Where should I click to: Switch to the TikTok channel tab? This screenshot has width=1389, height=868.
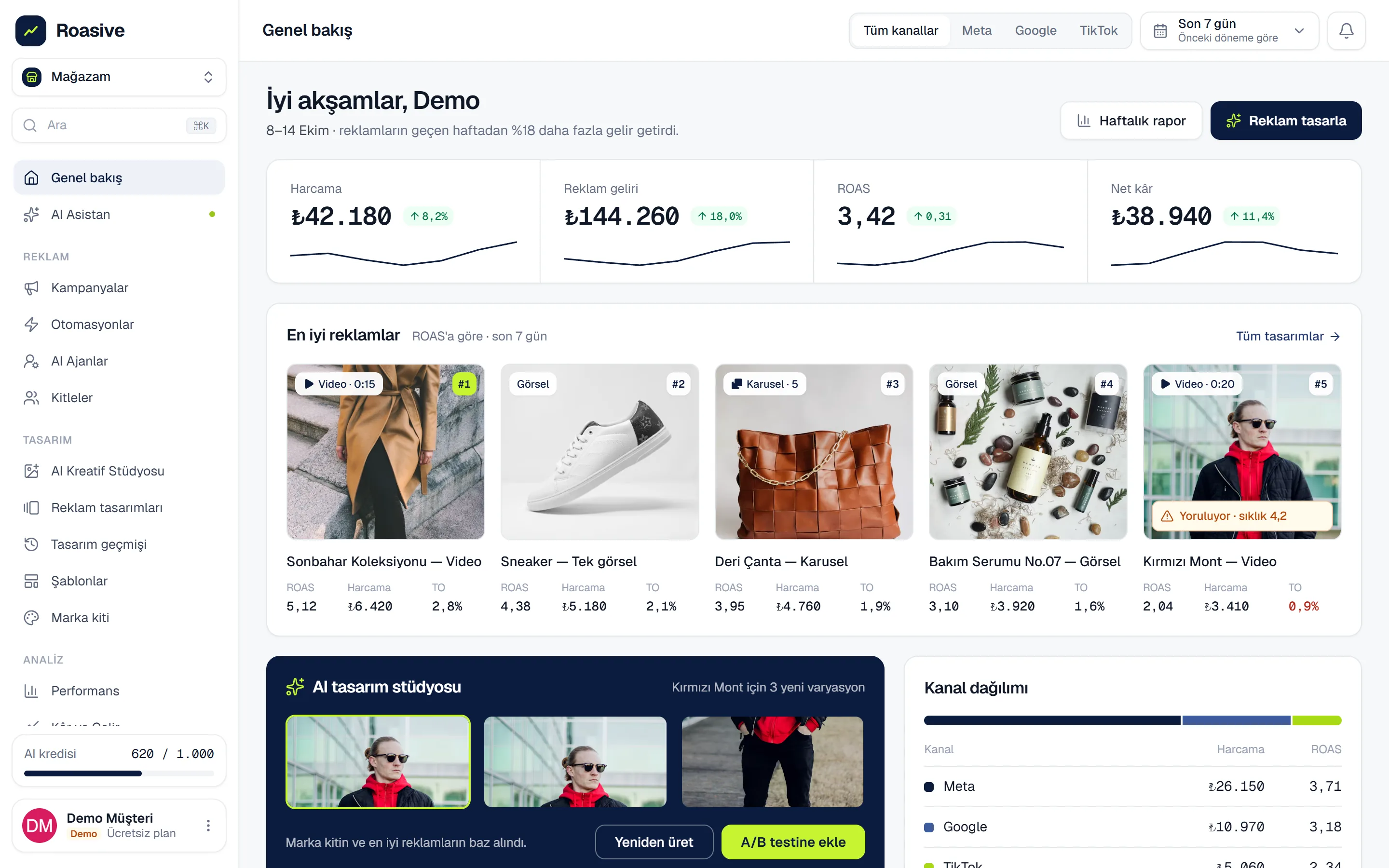click(1099, 30)
